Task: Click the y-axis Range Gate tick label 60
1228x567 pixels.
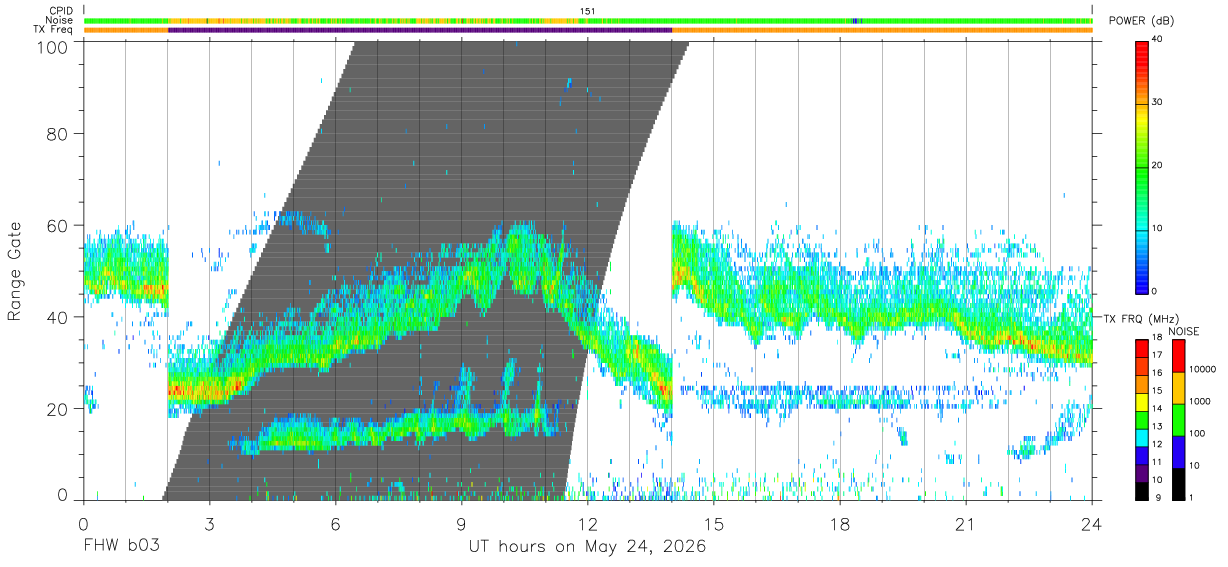Action: [58, 225]
